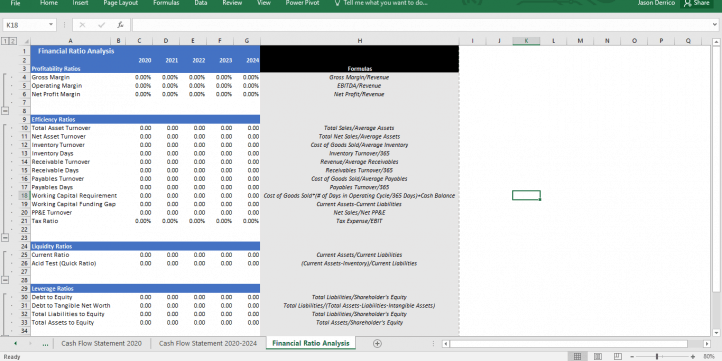
Task: Switch to Normal view in status bar
Action: [x=577, y=356]
